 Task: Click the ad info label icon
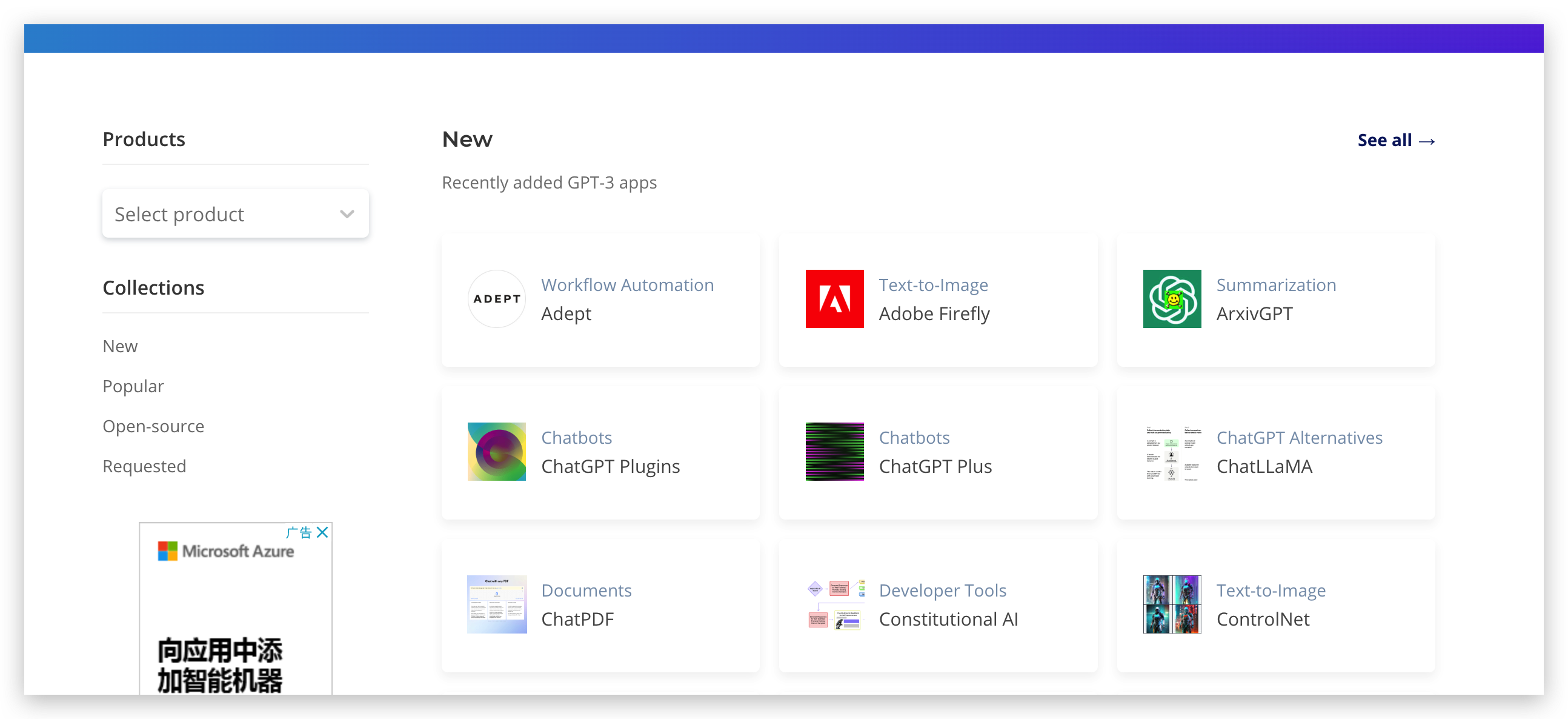[299, 532]
